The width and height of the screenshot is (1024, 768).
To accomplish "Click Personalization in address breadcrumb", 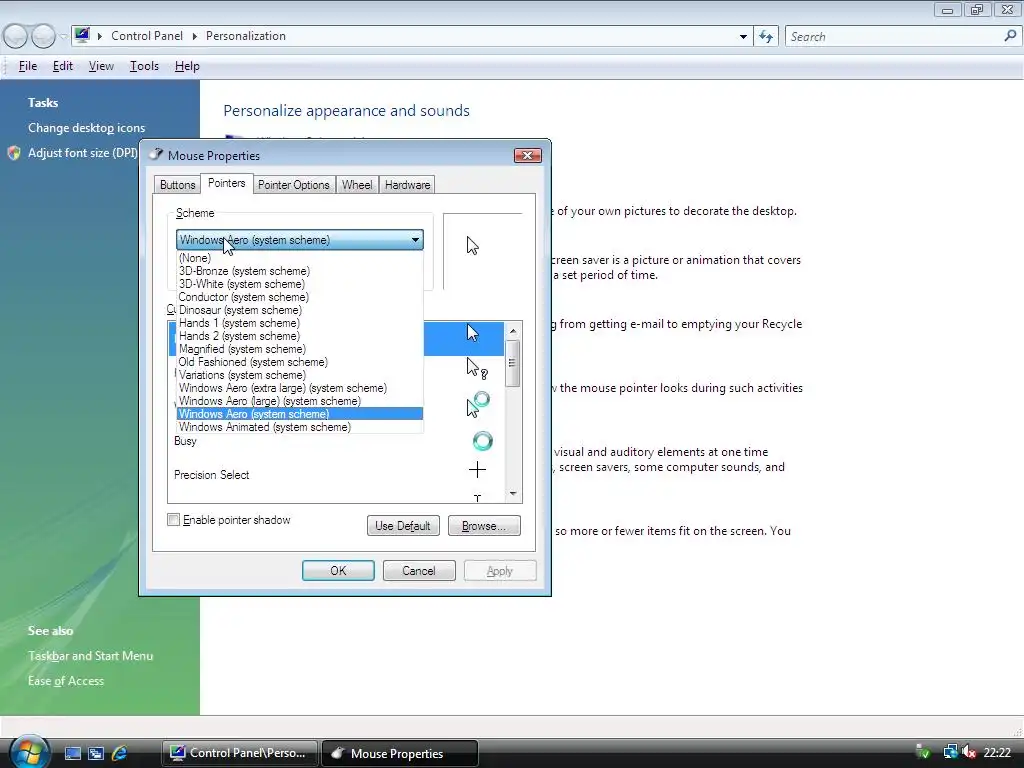I will click(x=246, y=36).
